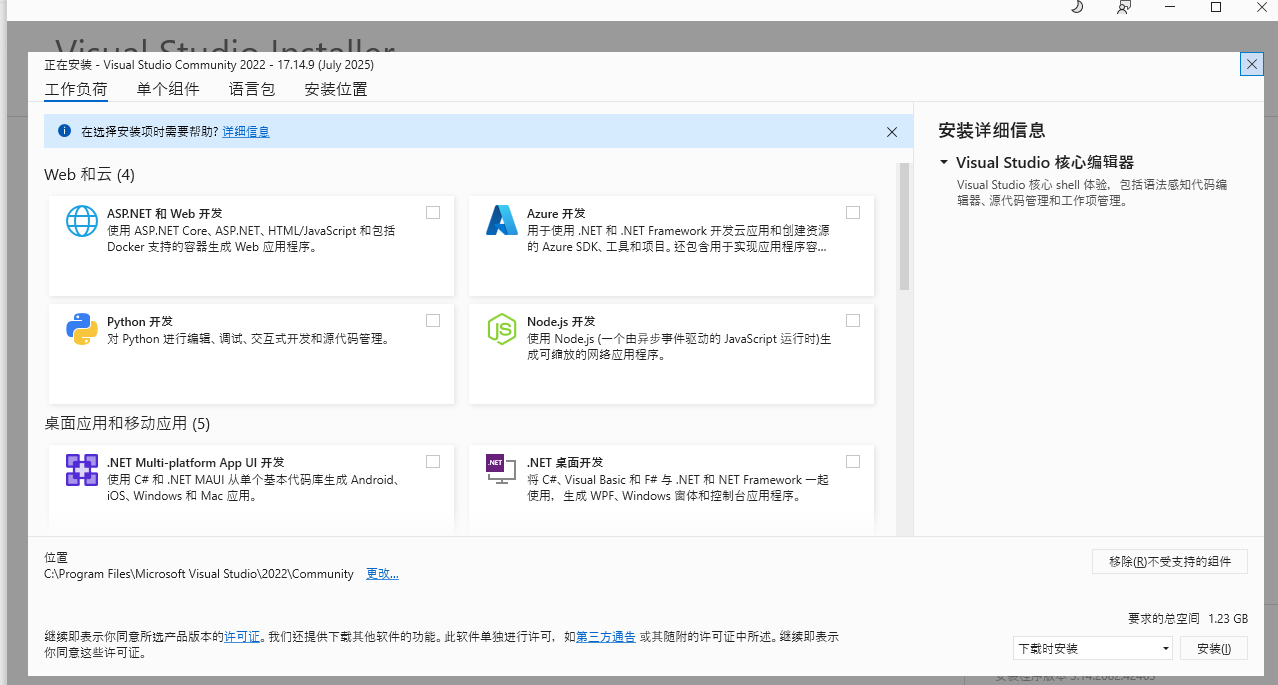
Task: Select the Python 开发 workload card
Action: click(x=251, y=354)
